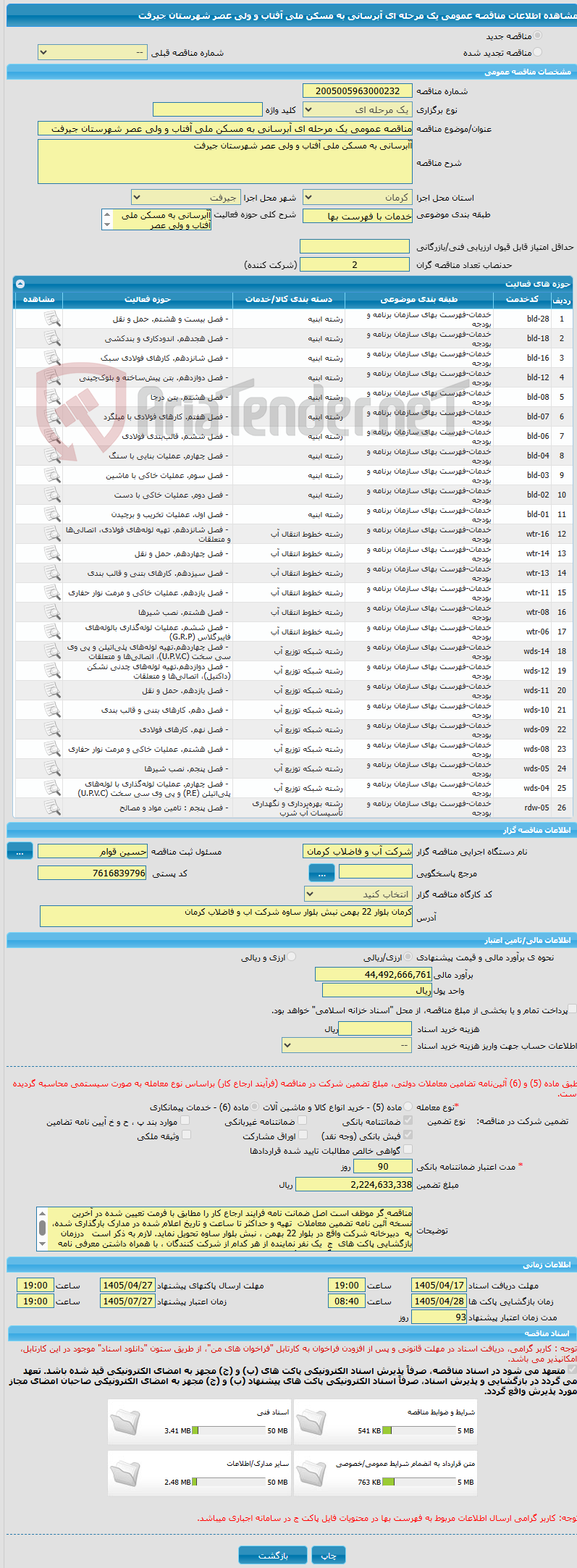Click the برآورد مالی amount field
The width and height of the screenshot is (577, 1568).
pos(374,975)
